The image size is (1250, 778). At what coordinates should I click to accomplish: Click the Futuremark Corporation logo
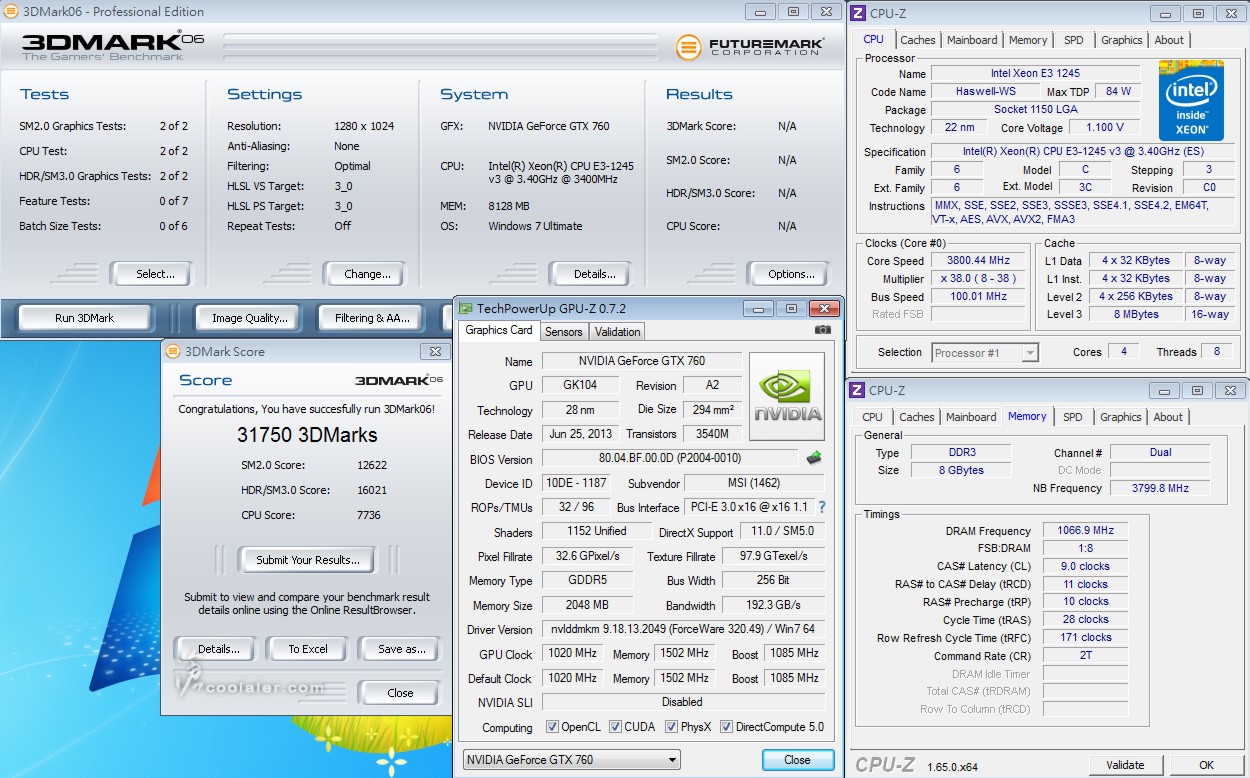750,47
